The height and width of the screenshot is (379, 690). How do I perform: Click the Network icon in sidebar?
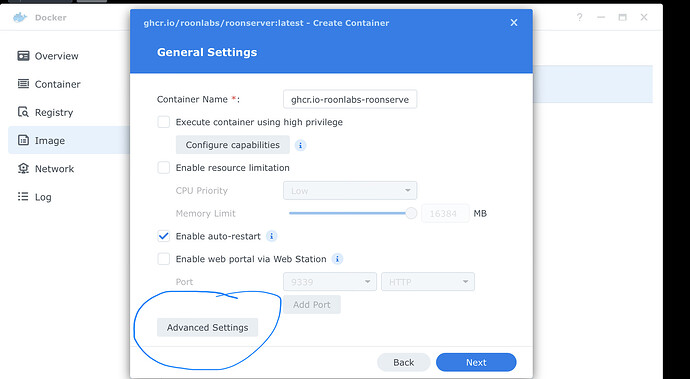(x=23, y=168)
